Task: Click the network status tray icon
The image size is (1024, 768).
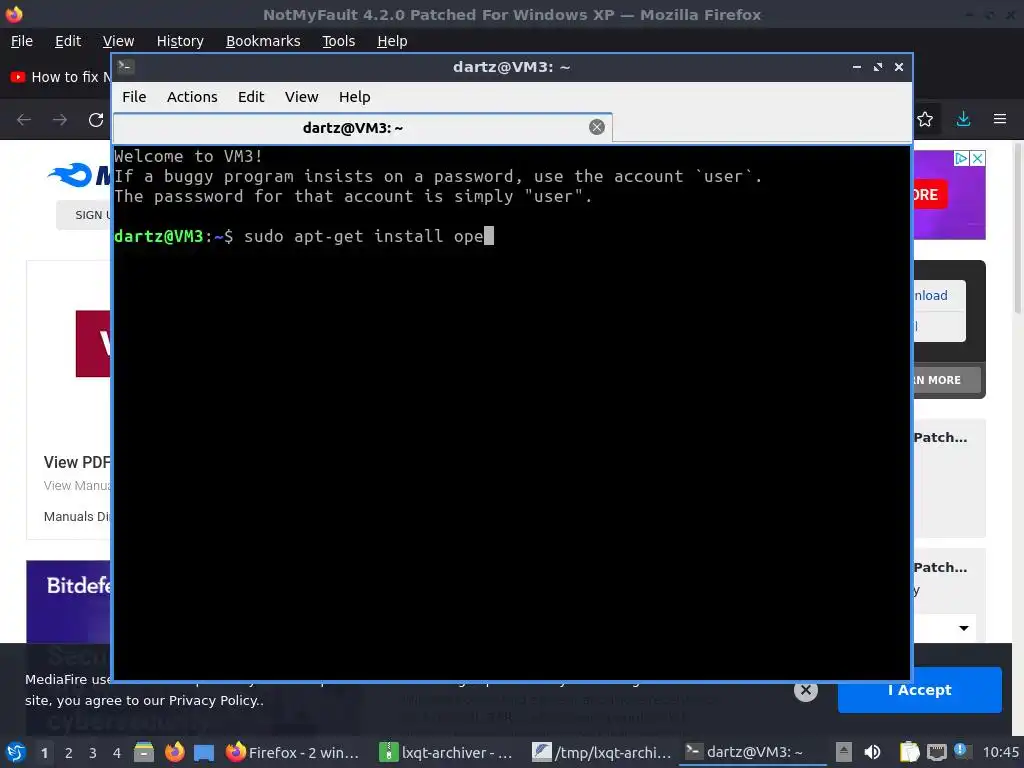Action: [x=936, y=752]
